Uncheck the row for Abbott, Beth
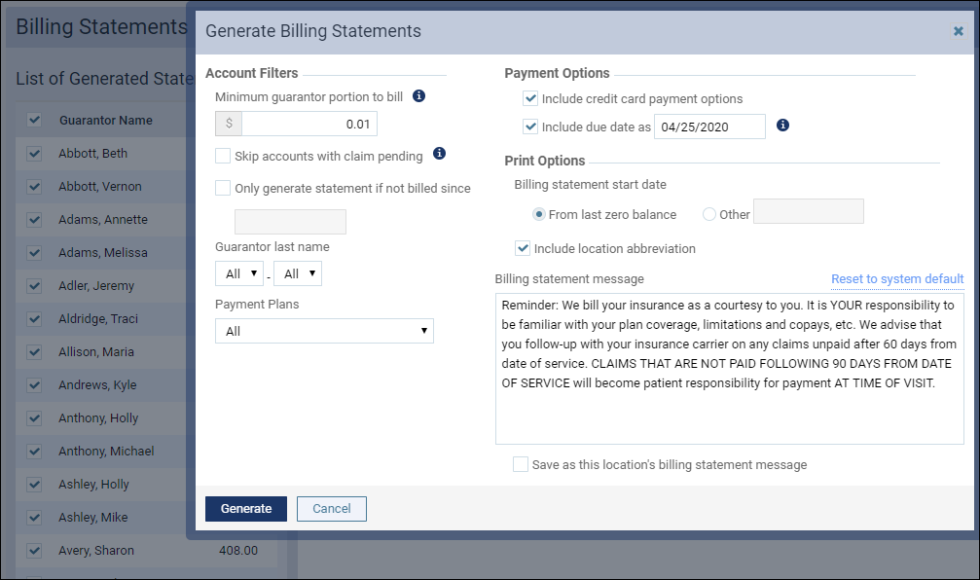 (x=33, y=152)
